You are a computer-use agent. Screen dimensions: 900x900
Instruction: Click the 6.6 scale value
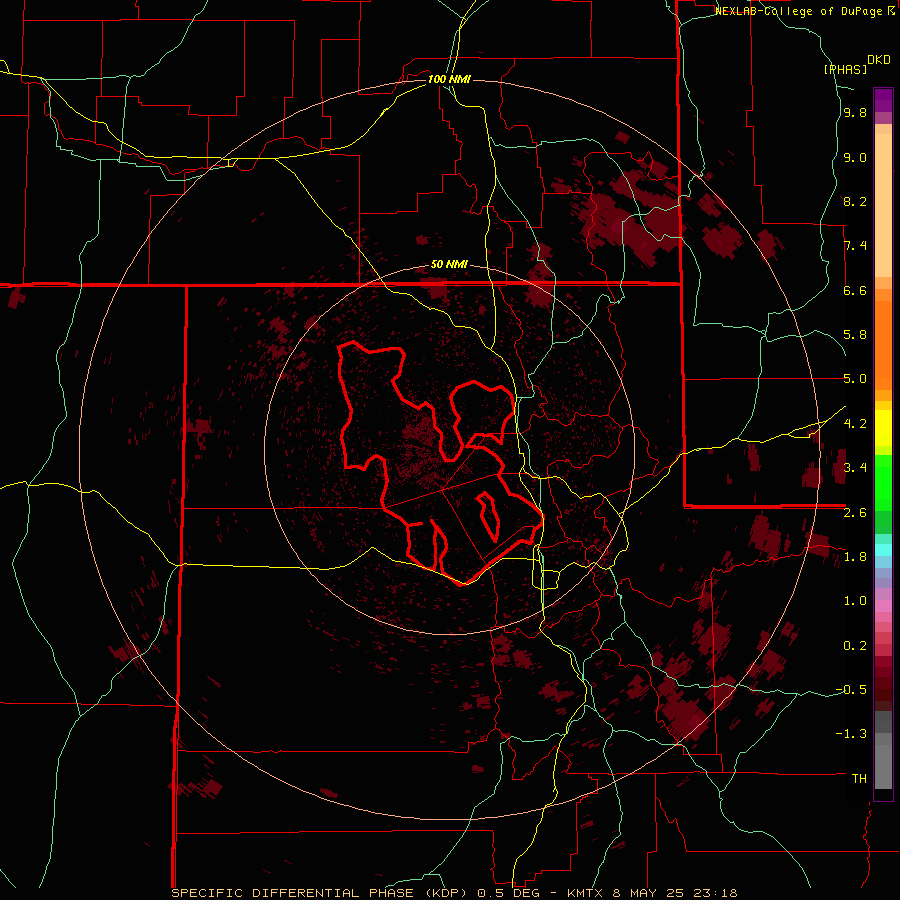(x=855, y=290)
